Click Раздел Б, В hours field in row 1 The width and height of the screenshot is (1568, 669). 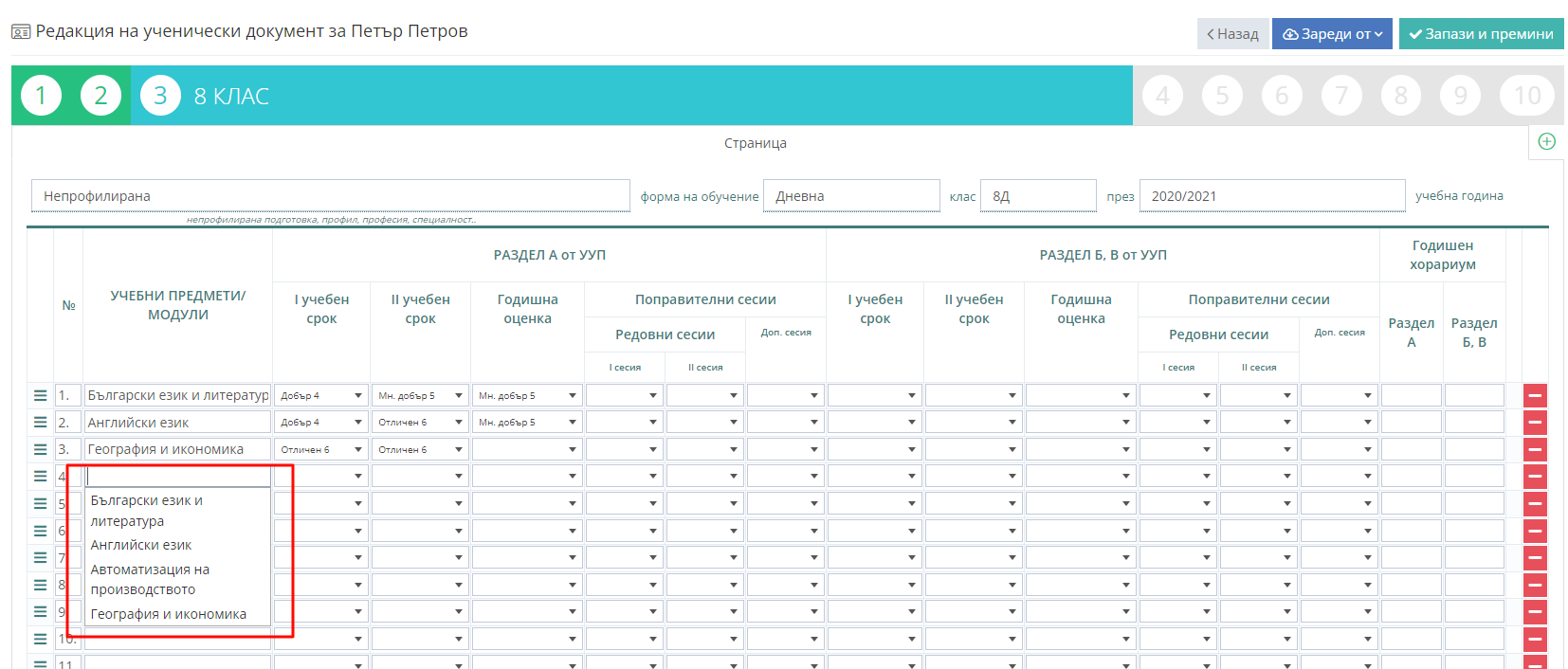[1474, 395]
